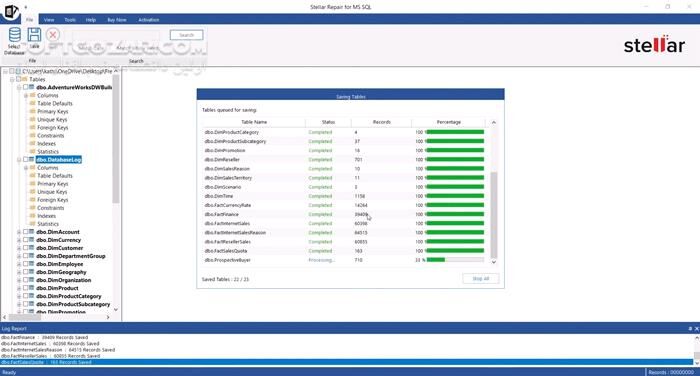This screenshot has height=376, width=700.
Task: Click the Select Database icon
Action: 14,35
